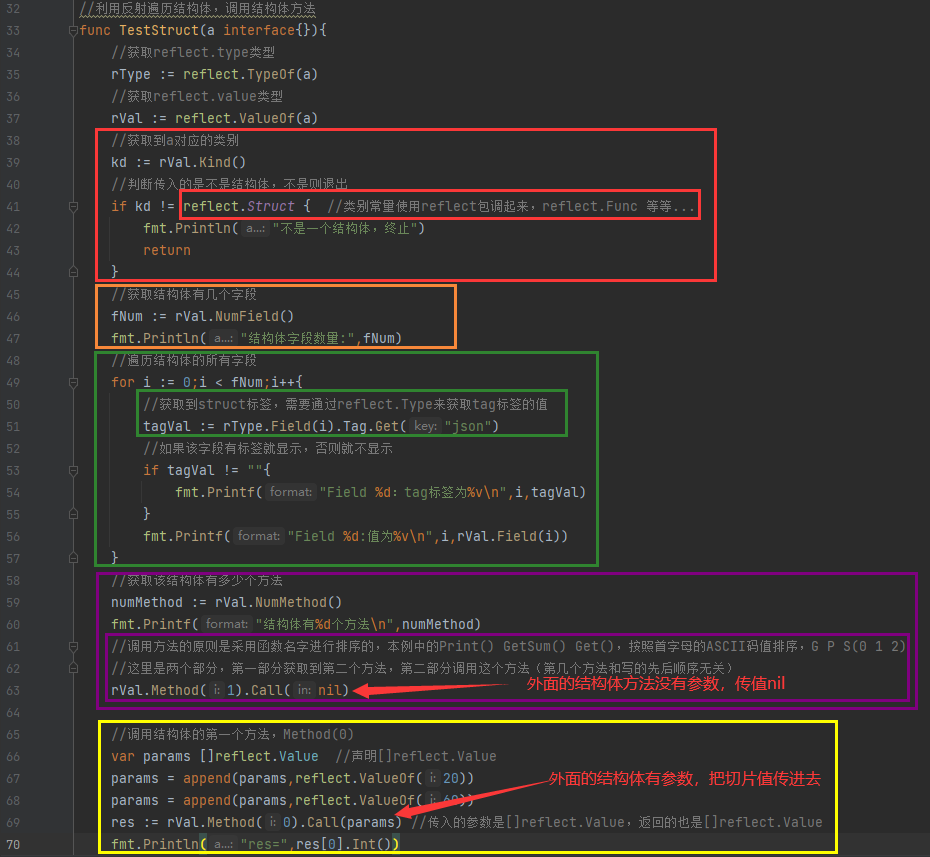Click string "不是一个结构体，终止"

(x=345, y=228)
